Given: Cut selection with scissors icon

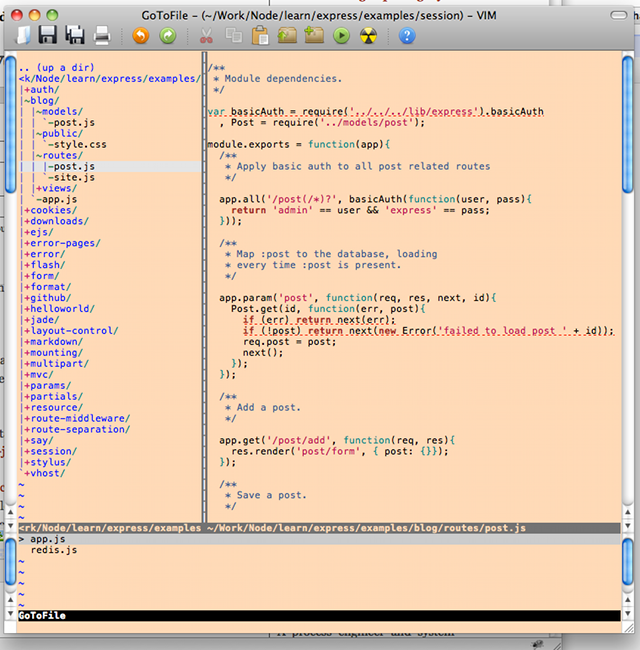Looking at the screenshot, I should [x=207, y=36].
